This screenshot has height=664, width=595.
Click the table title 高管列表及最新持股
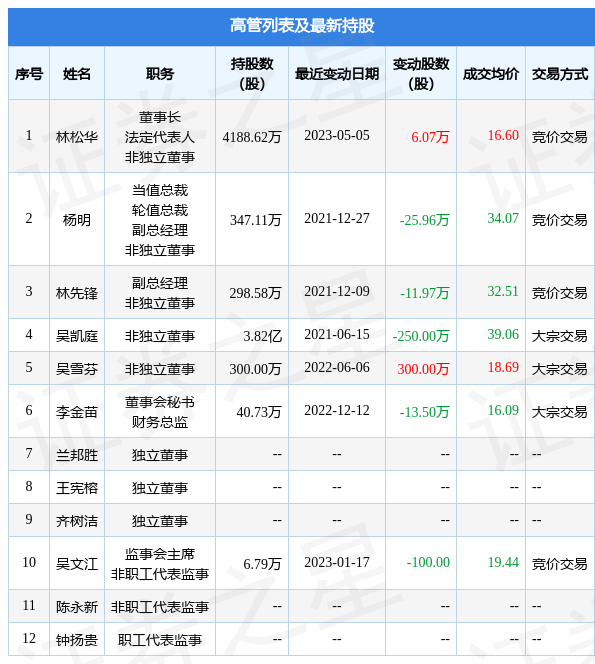coord(302,25)
